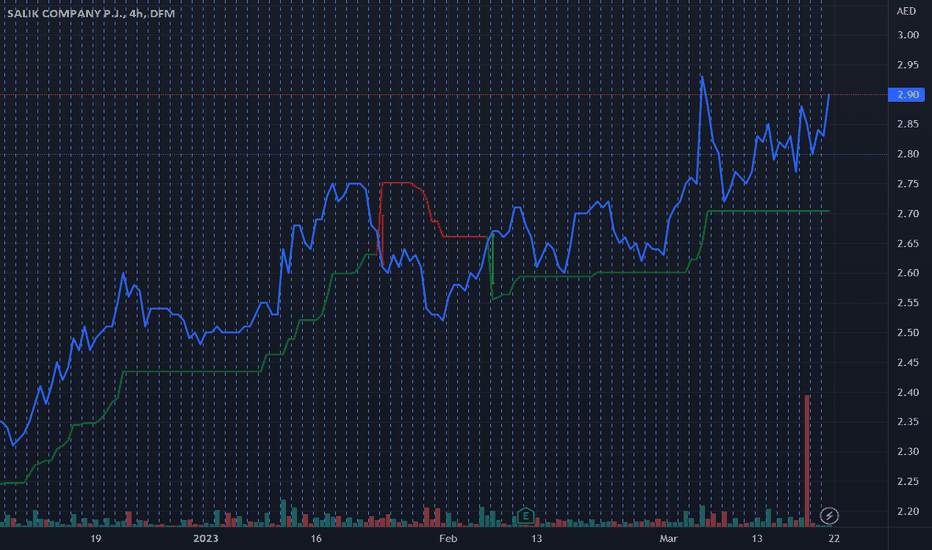Click the 2.40 price axis label
The image size is (932, 550).
coord(908,392)
